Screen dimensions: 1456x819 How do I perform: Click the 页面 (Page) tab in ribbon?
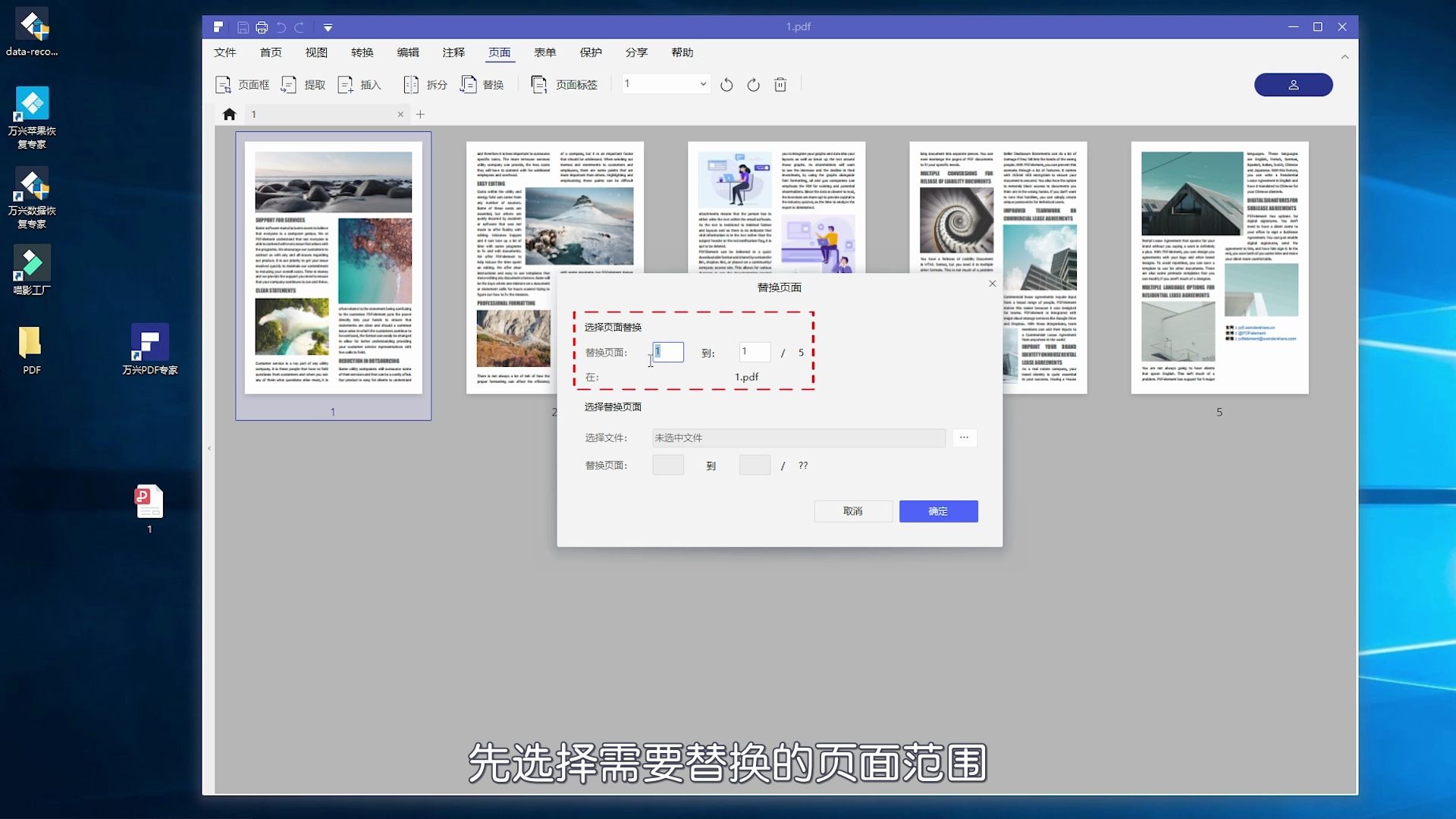[x=500, y=52]
